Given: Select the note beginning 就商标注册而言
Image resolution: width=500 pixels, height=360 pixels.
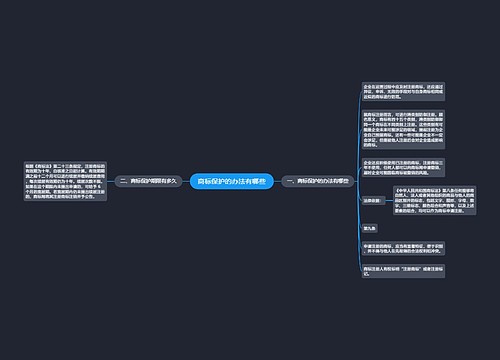Looking at the screenshot, I should coord(403,130).
